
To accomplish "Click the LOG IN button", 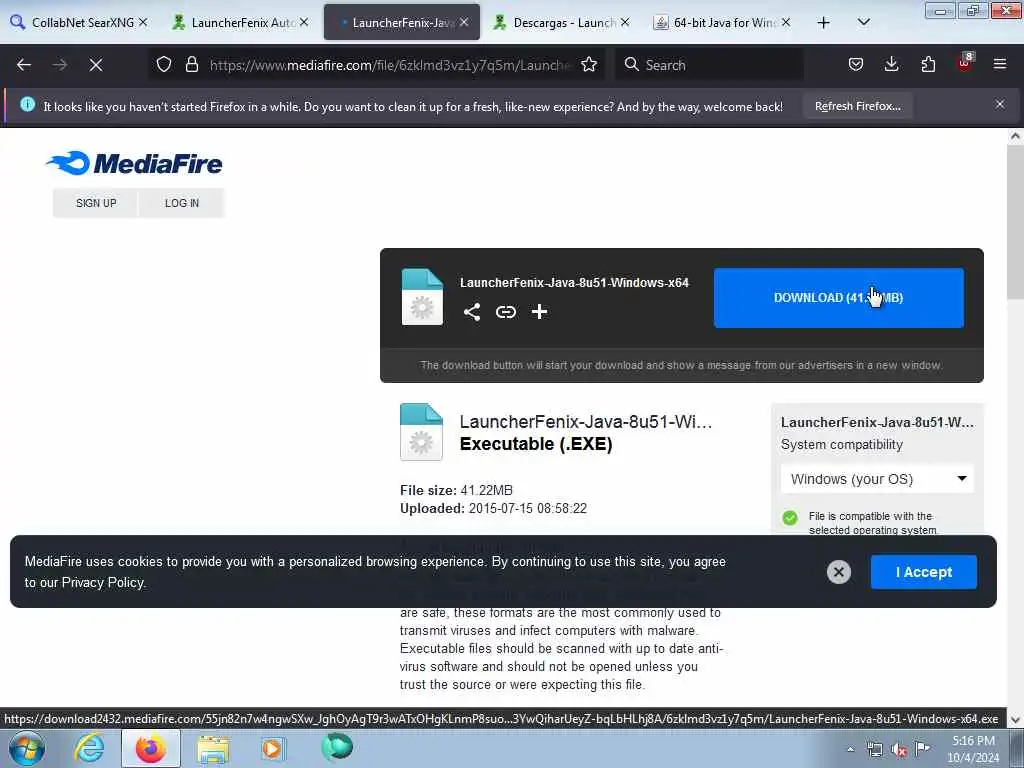I will pyautogui.click(x=182, y=203).
